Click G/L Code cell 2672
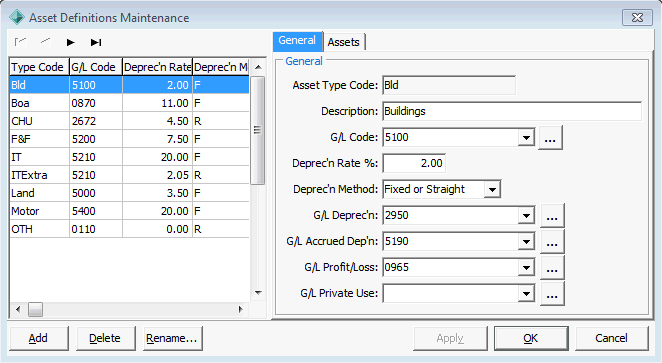 96,121
